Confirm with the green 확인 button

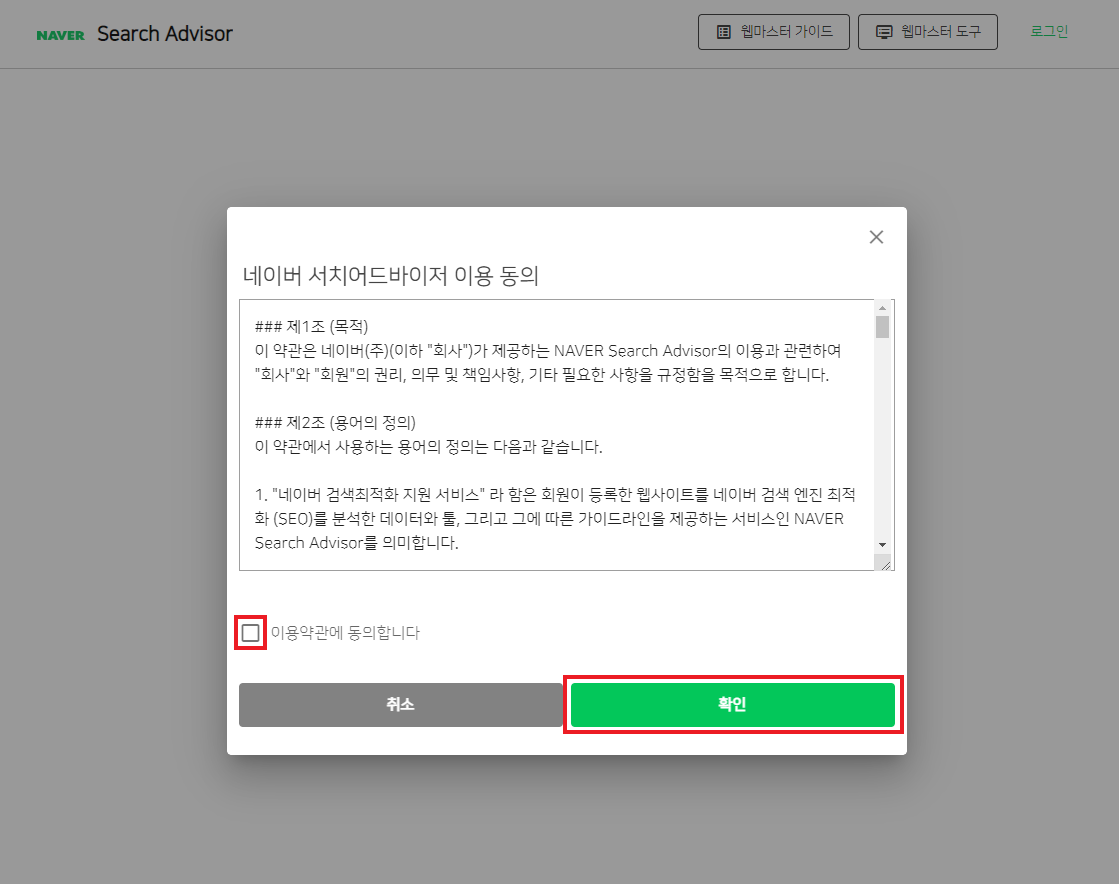pos(733,705)
